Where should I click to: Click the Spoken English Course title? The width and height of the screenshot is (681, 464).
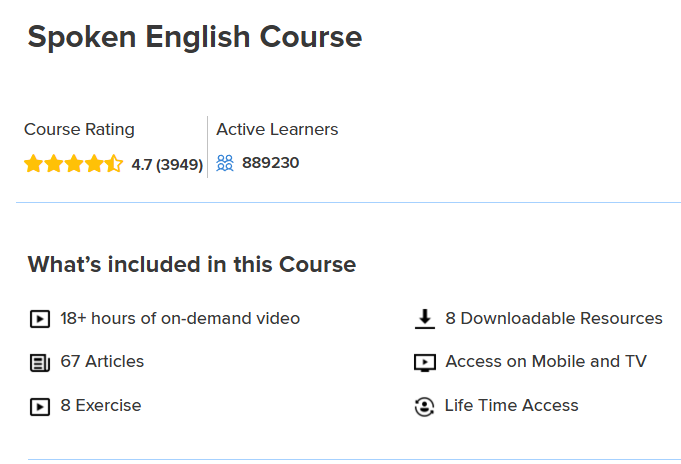(194, 37)
